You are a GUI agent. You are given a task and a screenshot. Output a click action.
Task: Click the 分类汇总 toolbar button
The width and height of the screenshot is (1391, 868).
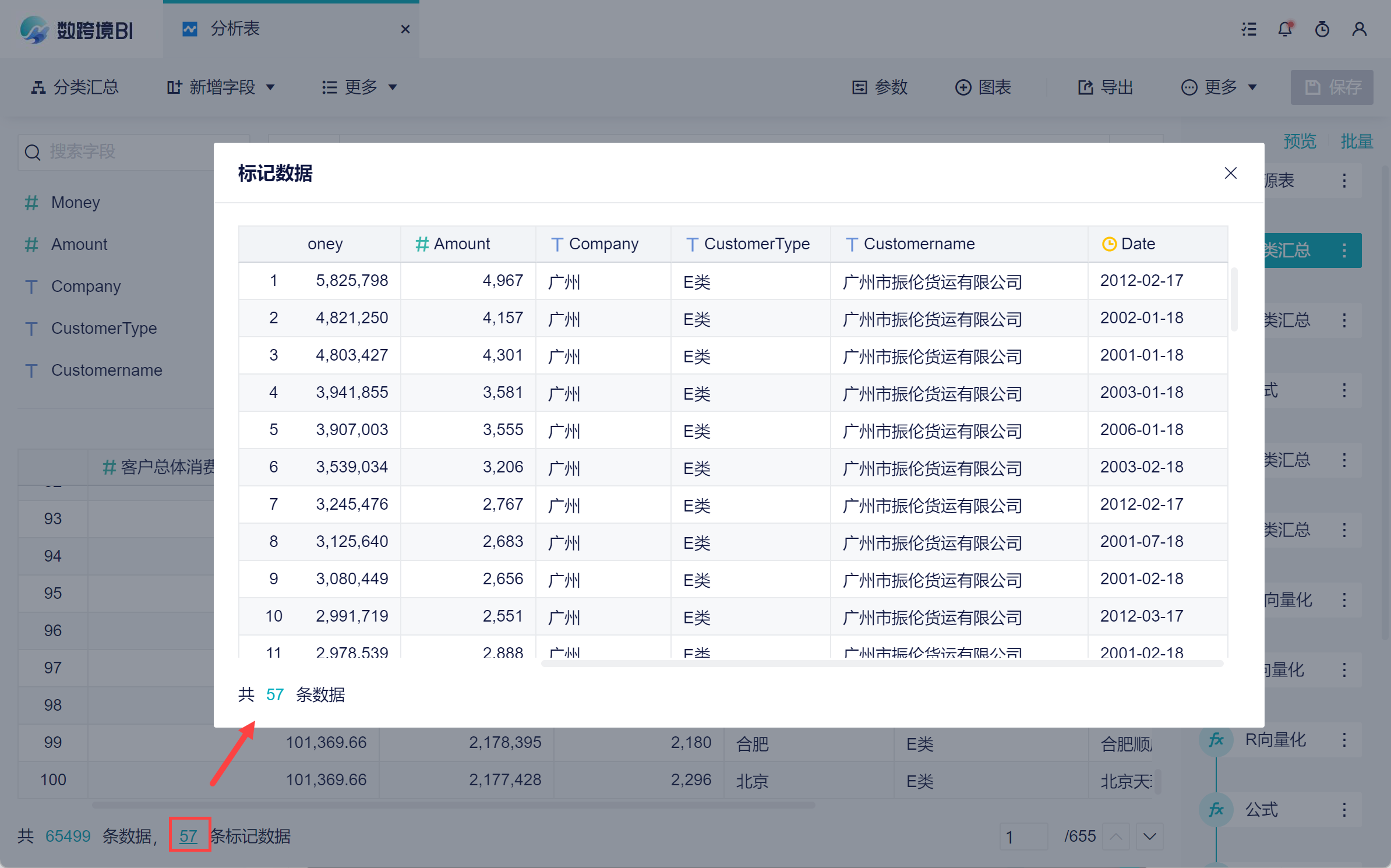click(x=75, y=87)
